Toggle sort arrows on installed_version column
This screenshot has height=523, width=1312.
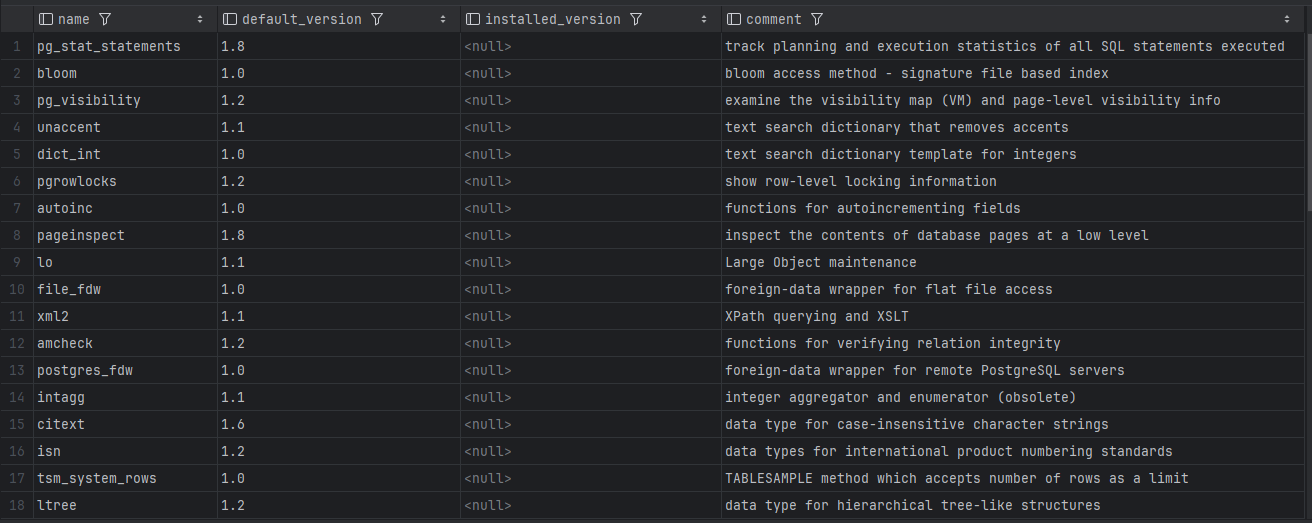pyautogui.click(x=704, y=19)
